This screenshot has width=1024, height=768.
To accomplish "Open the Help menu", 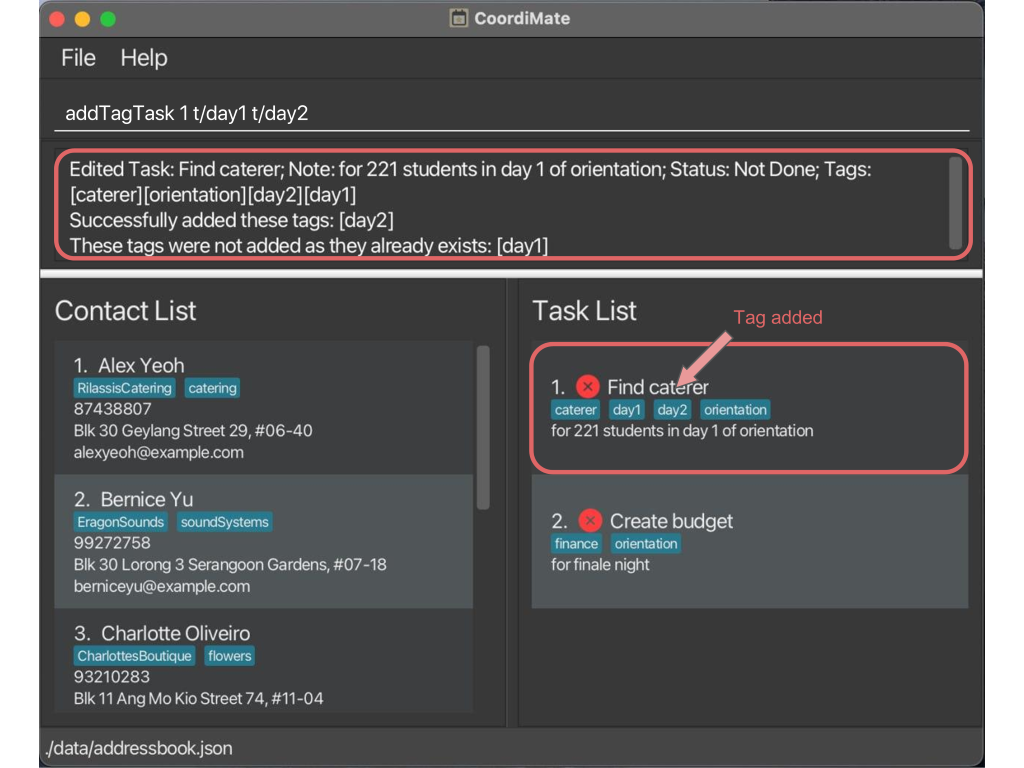I will (144, 58).
